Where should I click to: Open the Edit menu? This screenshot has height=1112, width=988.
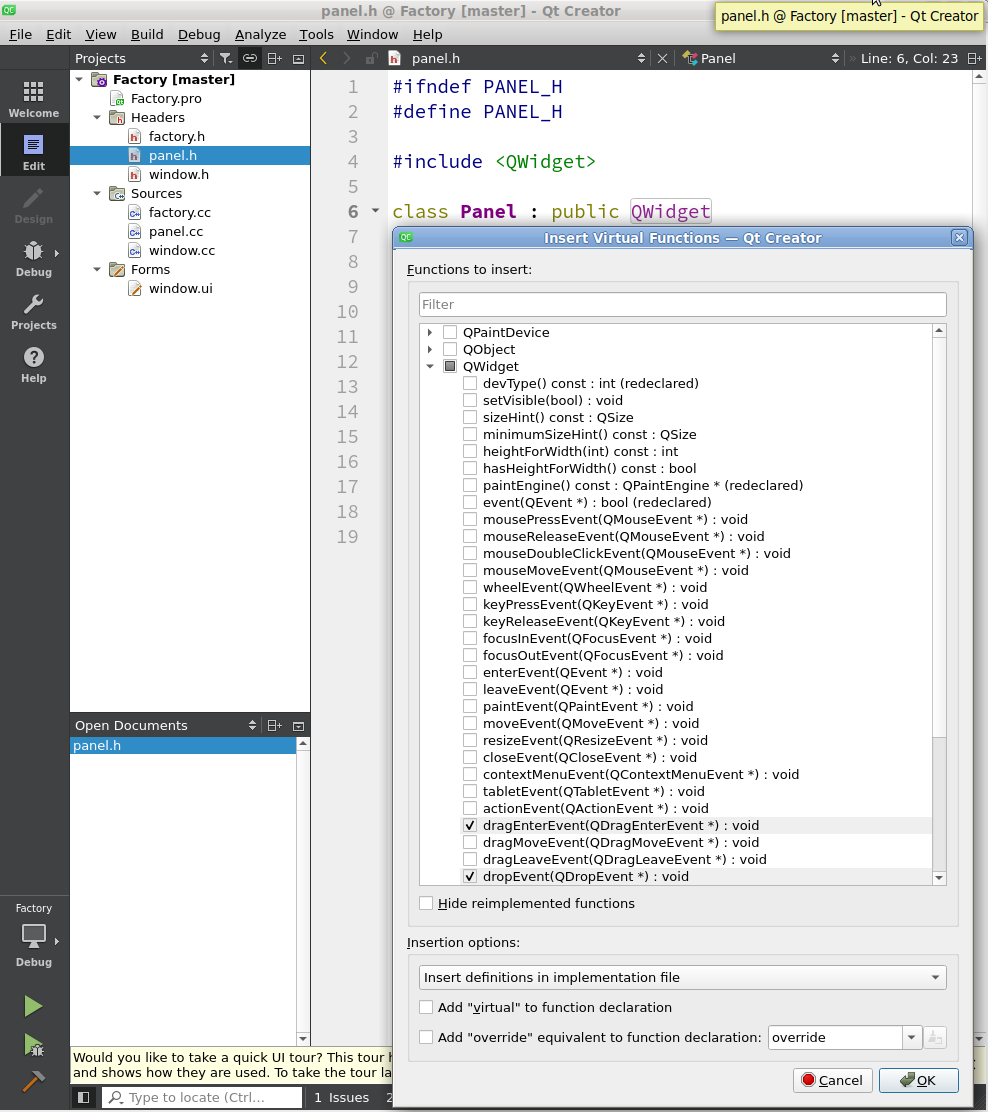pyautogui.click(x=58, y=34)
